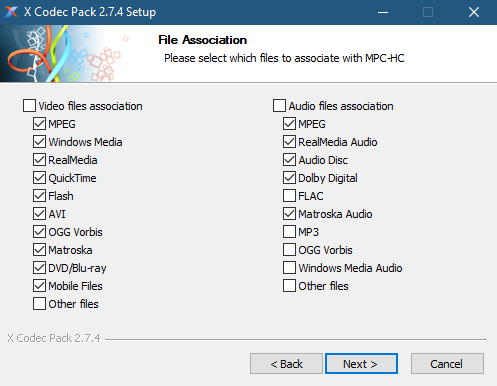Continue with the Next > button

pyautogui.click(x=361, y=364)
